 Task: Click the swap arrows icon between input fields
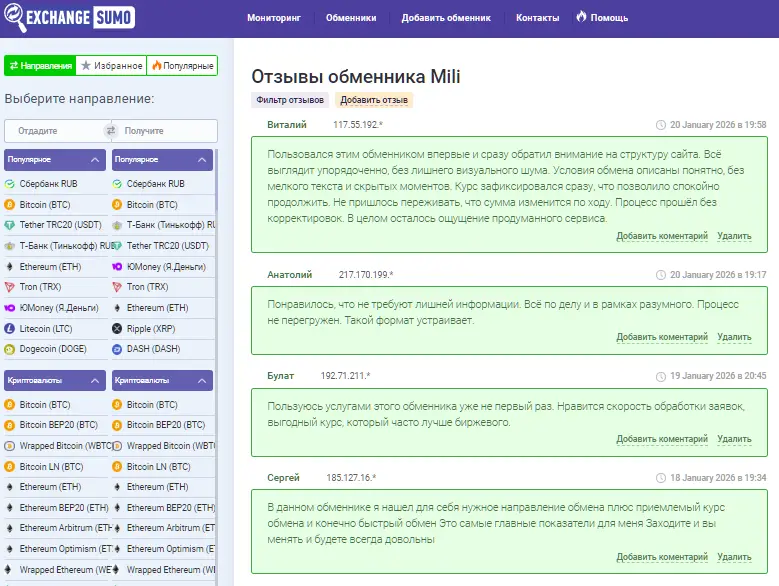point(111,131)
